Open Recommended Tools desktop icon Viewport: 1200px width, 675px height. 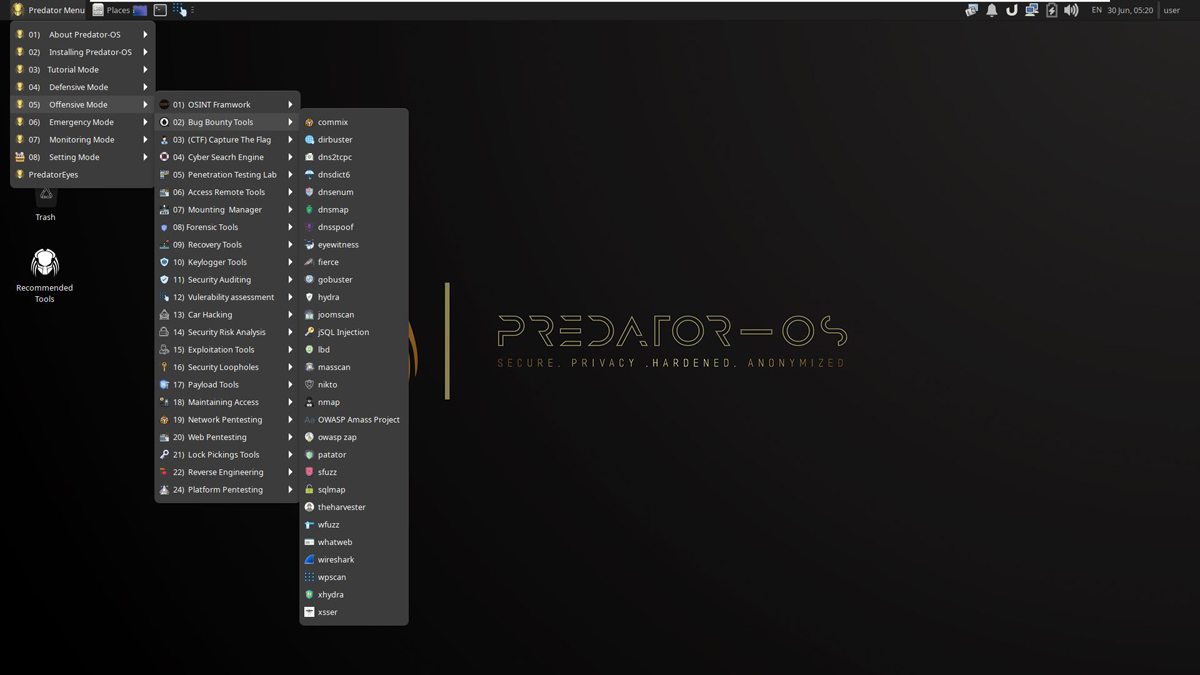[x=45, y=276]
